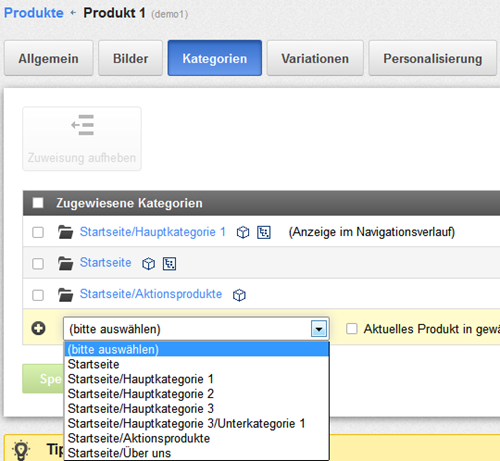Image resolution: width=500 pixels, height=461 pixels.
Task: Click folder icon of the plain Startseite row
Action: (65, 263)
